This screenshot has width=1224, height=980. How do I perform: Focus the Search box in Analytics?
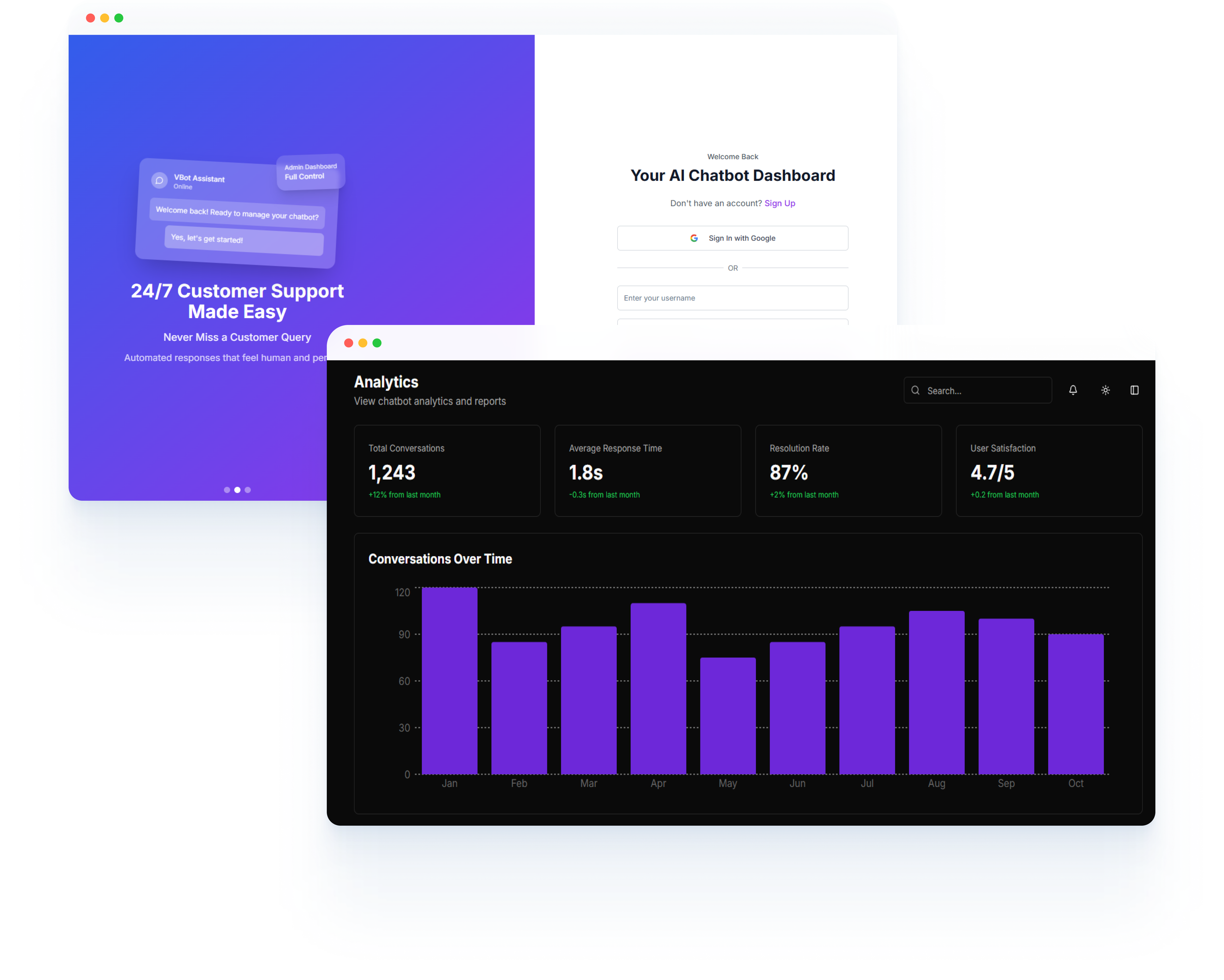978,390
